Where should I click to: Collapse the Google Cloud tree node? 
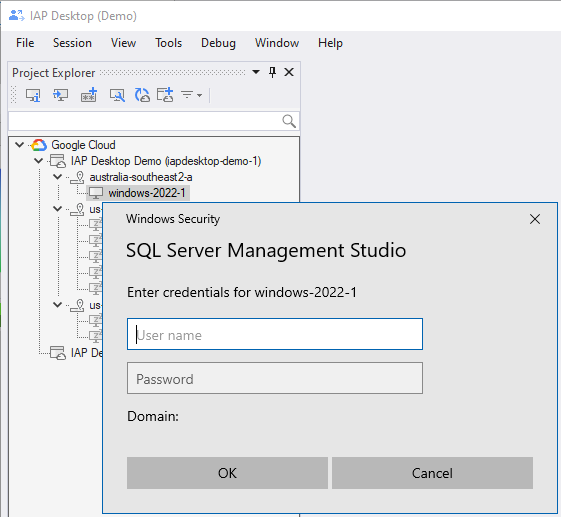(x=20, y=145)
